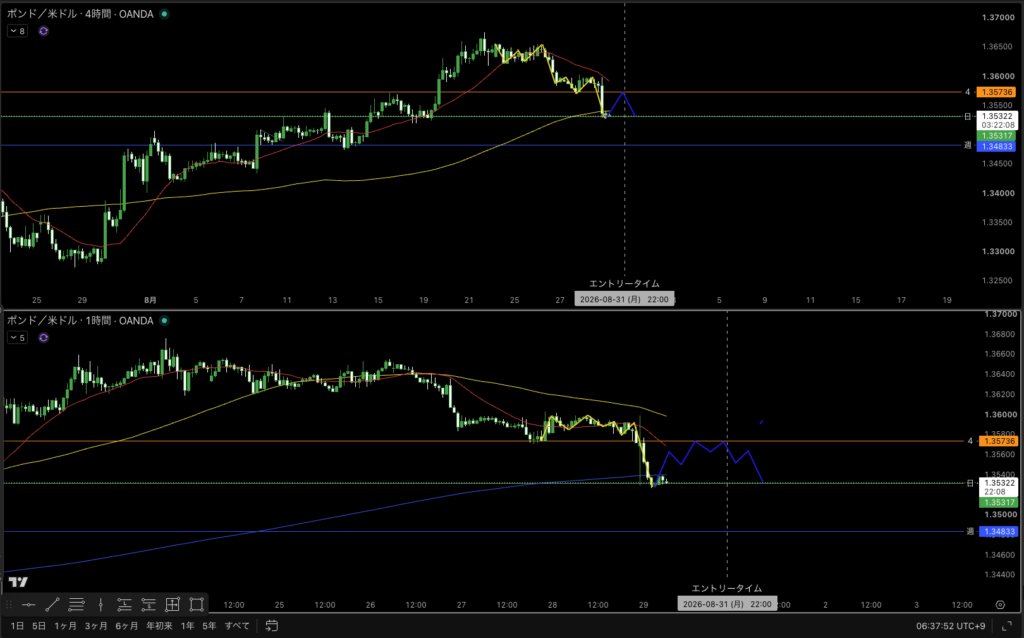Screen dimensions: 1024x638
Task: Select the trend line drawing tool
Action: (53, 605)
